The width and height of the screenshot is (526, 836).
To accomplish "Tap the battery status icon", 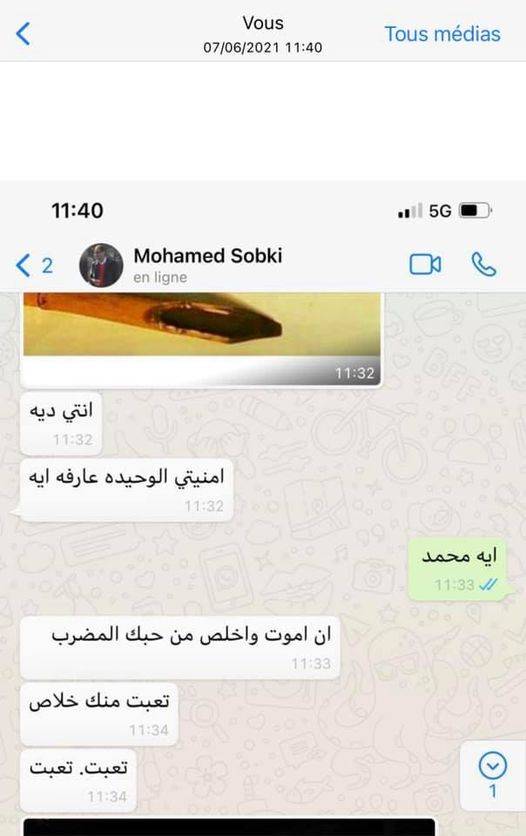I will [475, 211].
